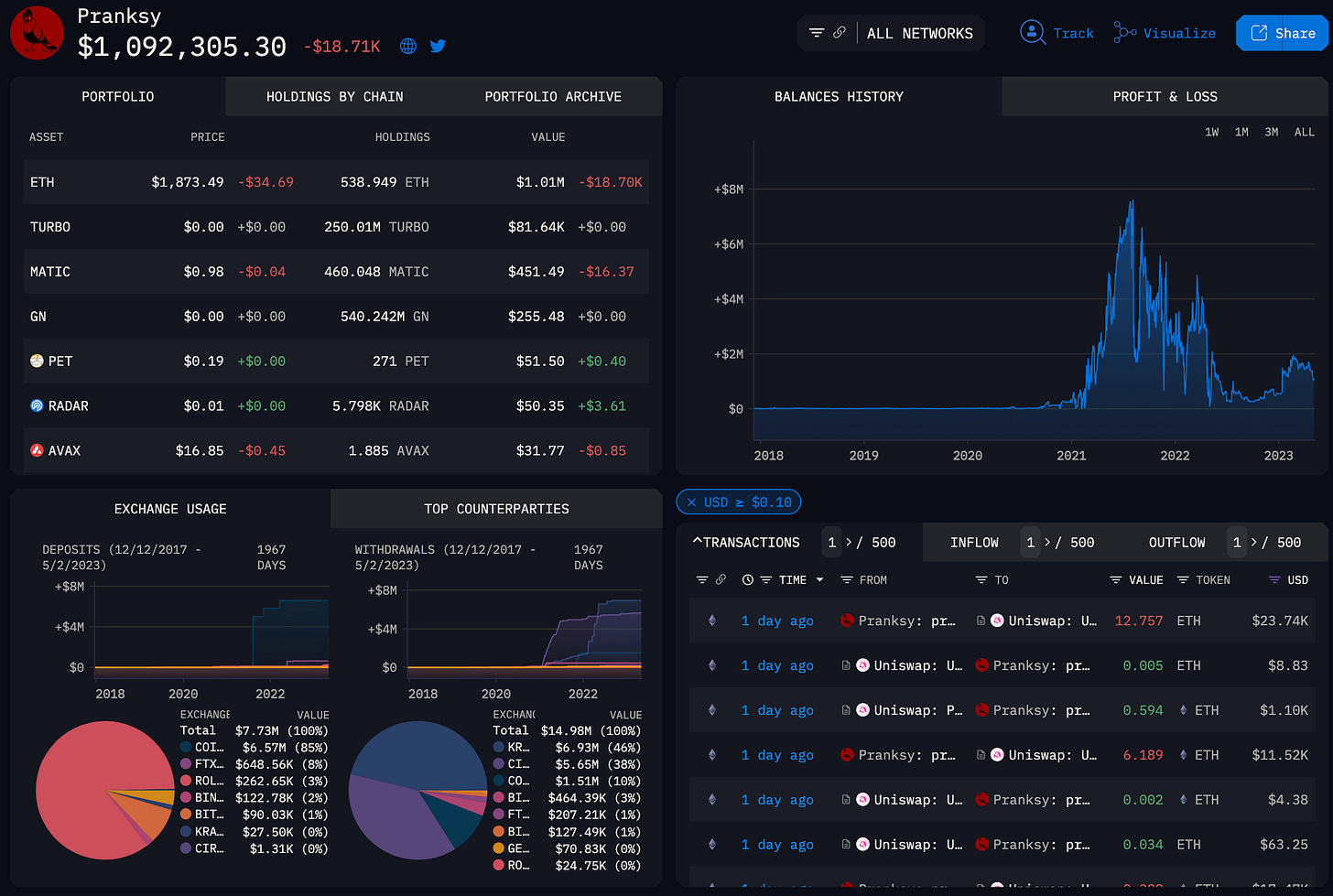Remove the USD ≥ $0.10 filter chip

691,502
